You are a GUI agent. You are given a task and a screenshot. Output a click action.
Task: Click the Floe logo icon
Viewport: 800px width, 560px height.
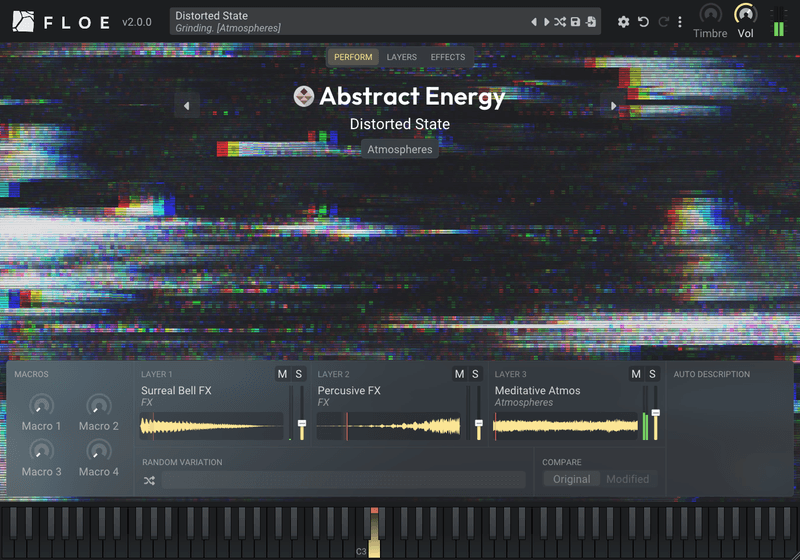pos(23,22)
